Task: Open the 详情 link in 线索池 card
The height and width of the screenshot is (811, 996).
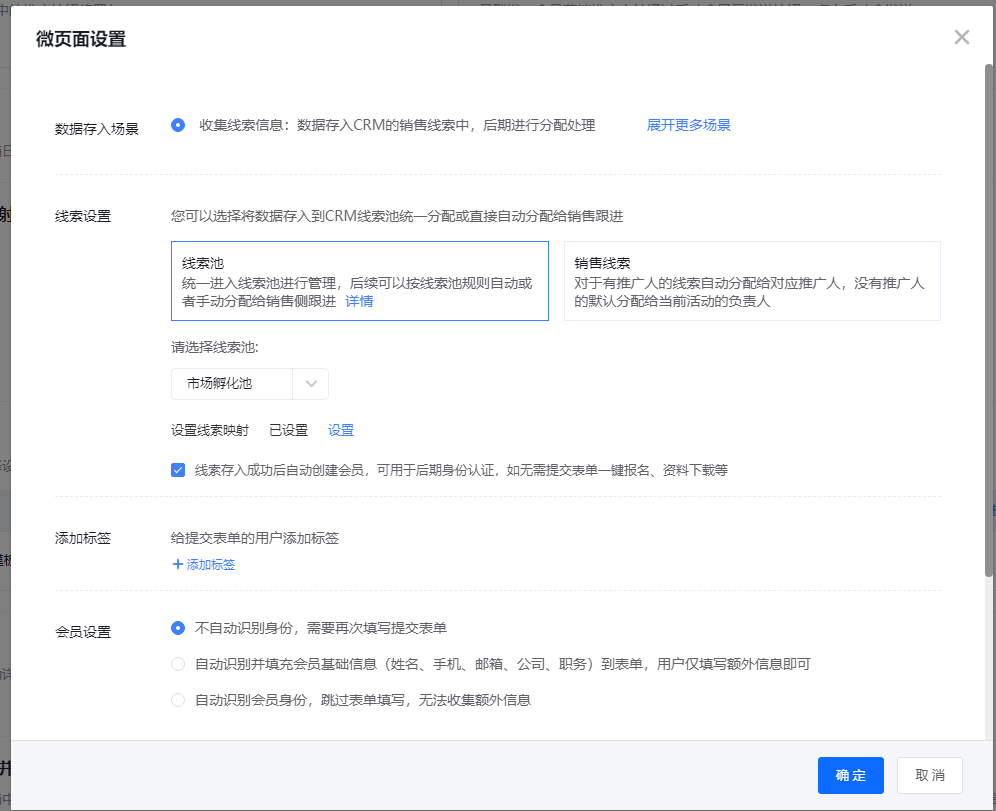Action: 359,301
